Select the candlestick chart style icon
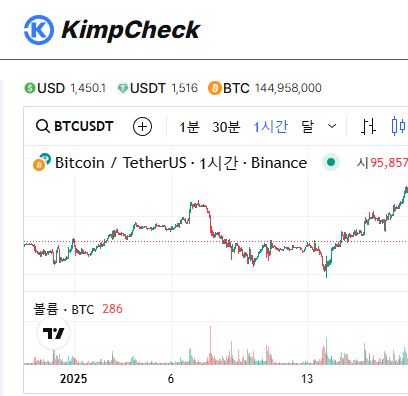408x396 pixels. [x=399, y=127]
